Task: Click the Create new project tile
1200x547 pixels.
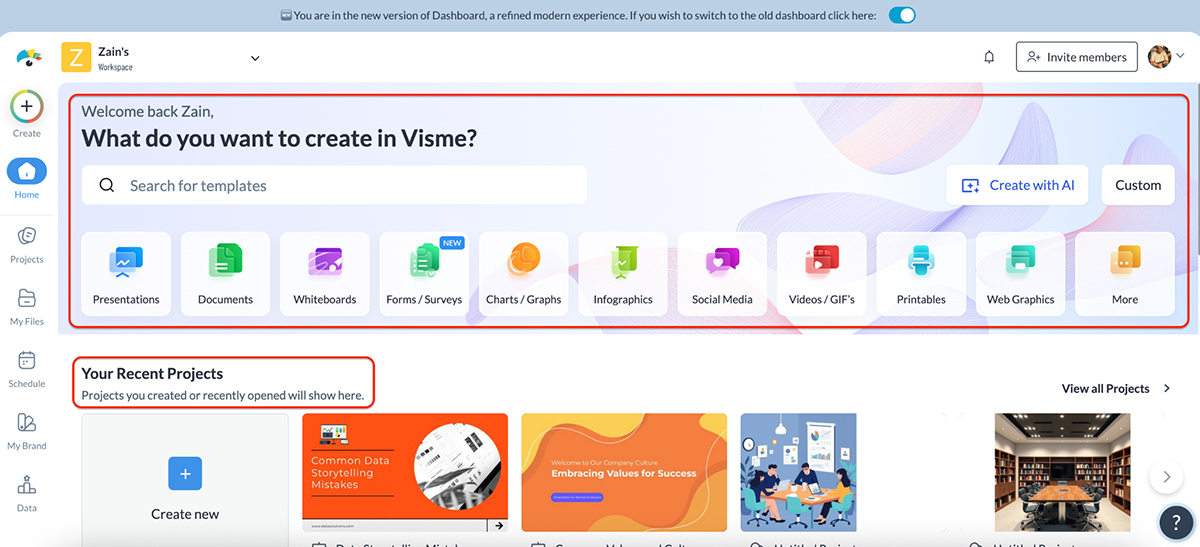Action: 185,480
